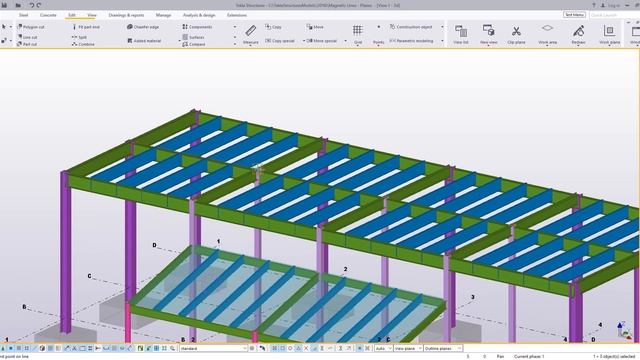
Task: Activate the Measure ruler tool
Action: coord(251,34)
